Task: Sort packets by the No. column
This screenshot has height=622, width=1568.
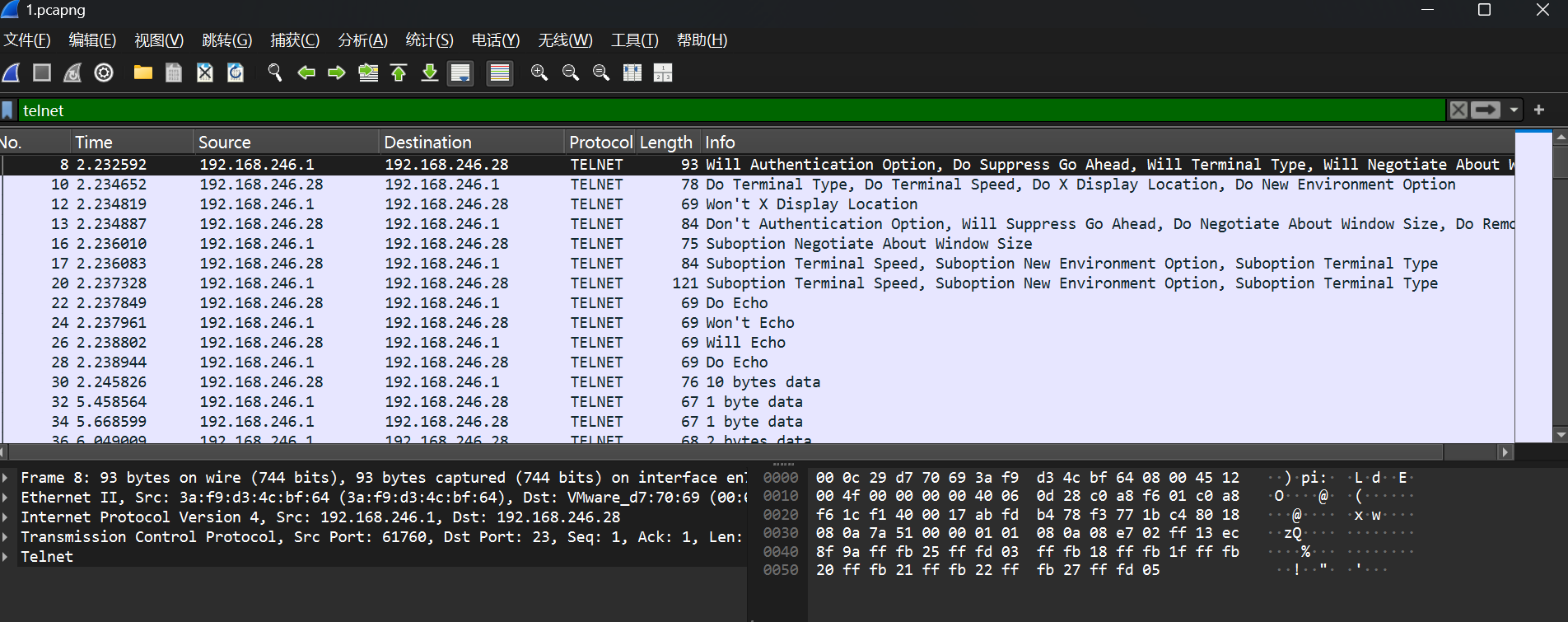Action: coord(35,143)
